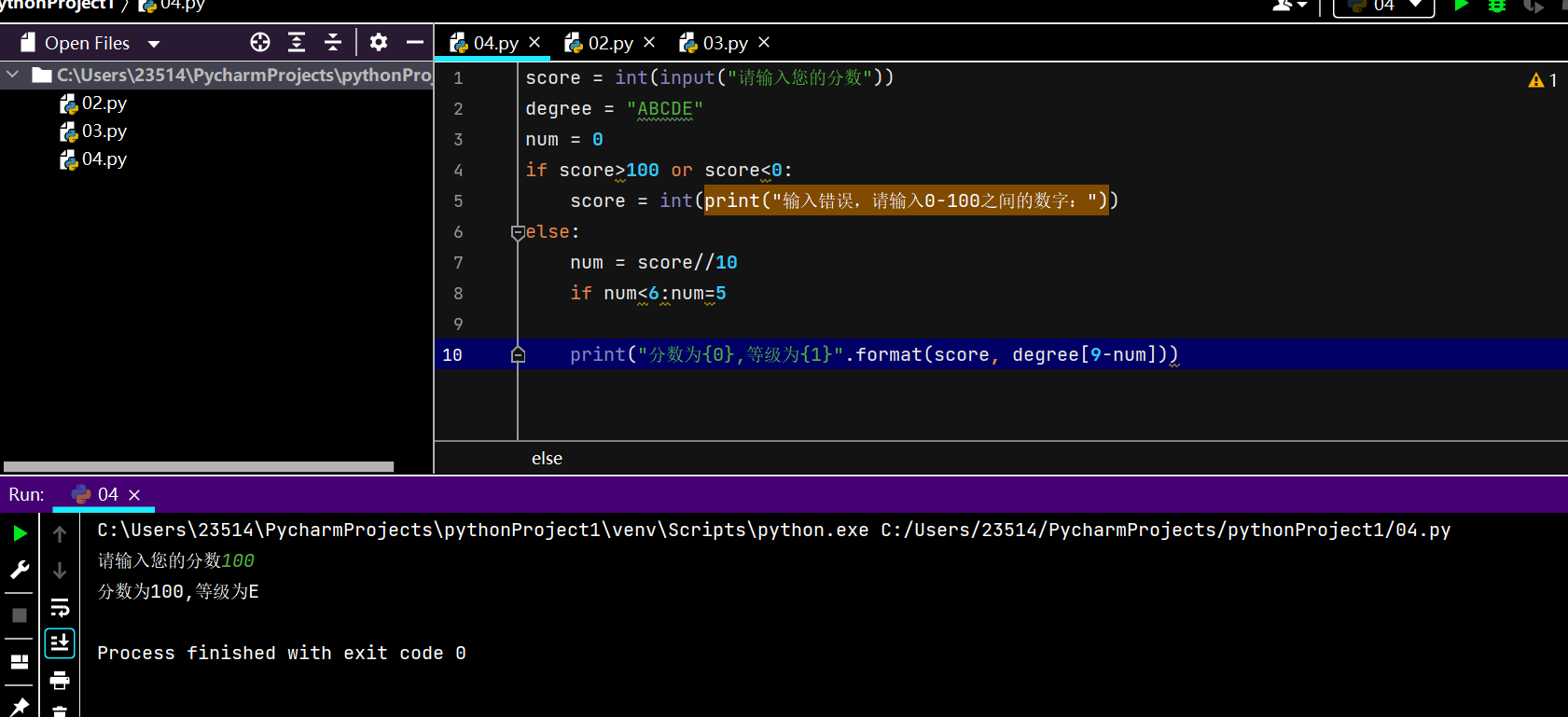1568x717 pixels.
Task: Click the restore layout icon in Run panel
Action: 20,662
